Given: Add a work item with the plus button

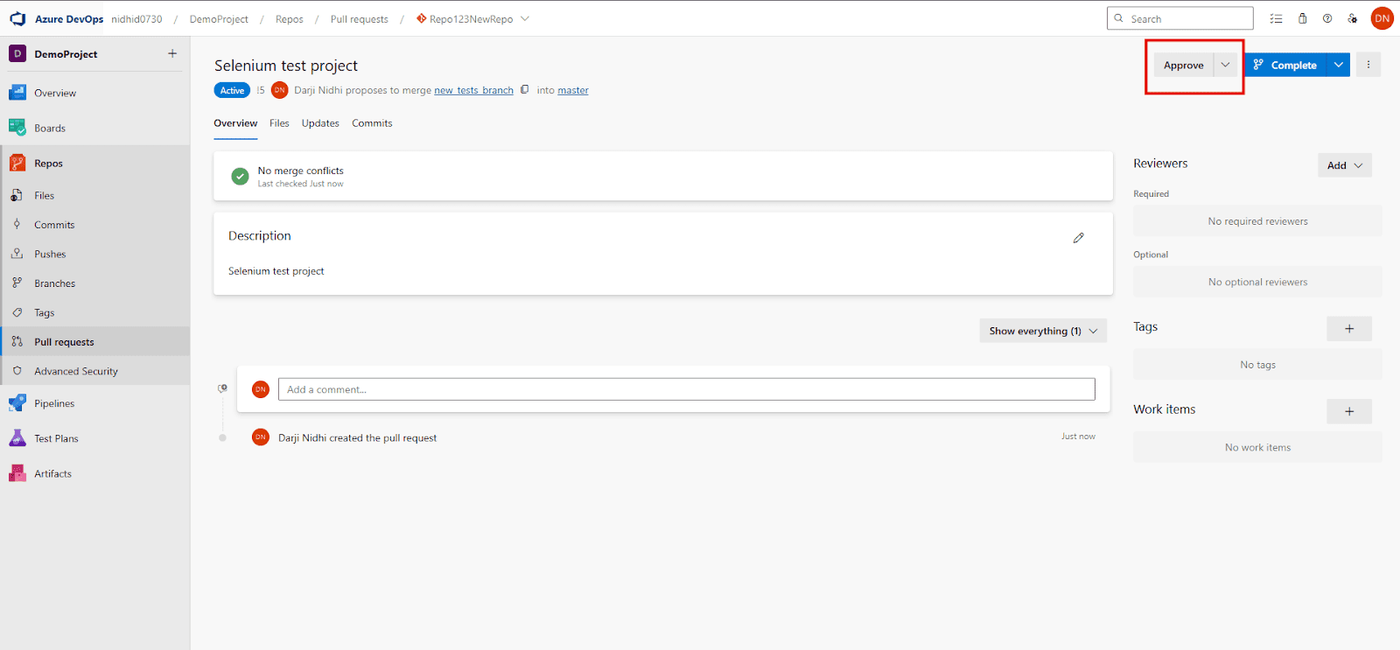Looking at the screenshot, I should point(1349,411).
